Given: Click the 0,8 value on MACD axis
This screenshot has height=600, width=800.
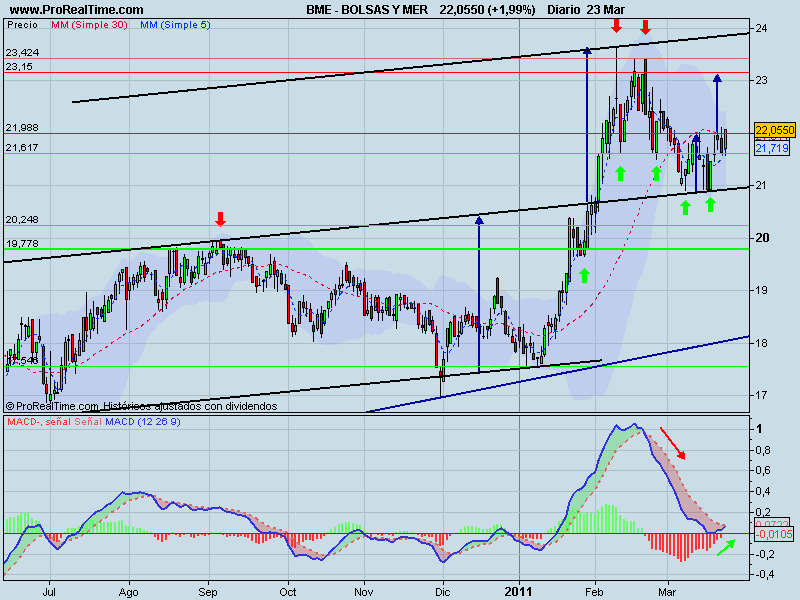Looking at the screenshot, I should (765, 450).
